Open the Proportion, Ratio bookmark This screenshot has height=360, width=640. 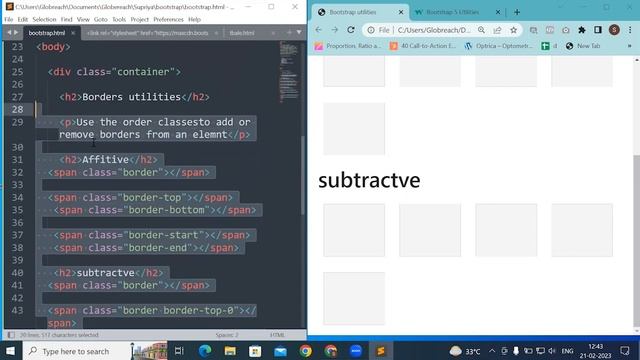(348, 46)
